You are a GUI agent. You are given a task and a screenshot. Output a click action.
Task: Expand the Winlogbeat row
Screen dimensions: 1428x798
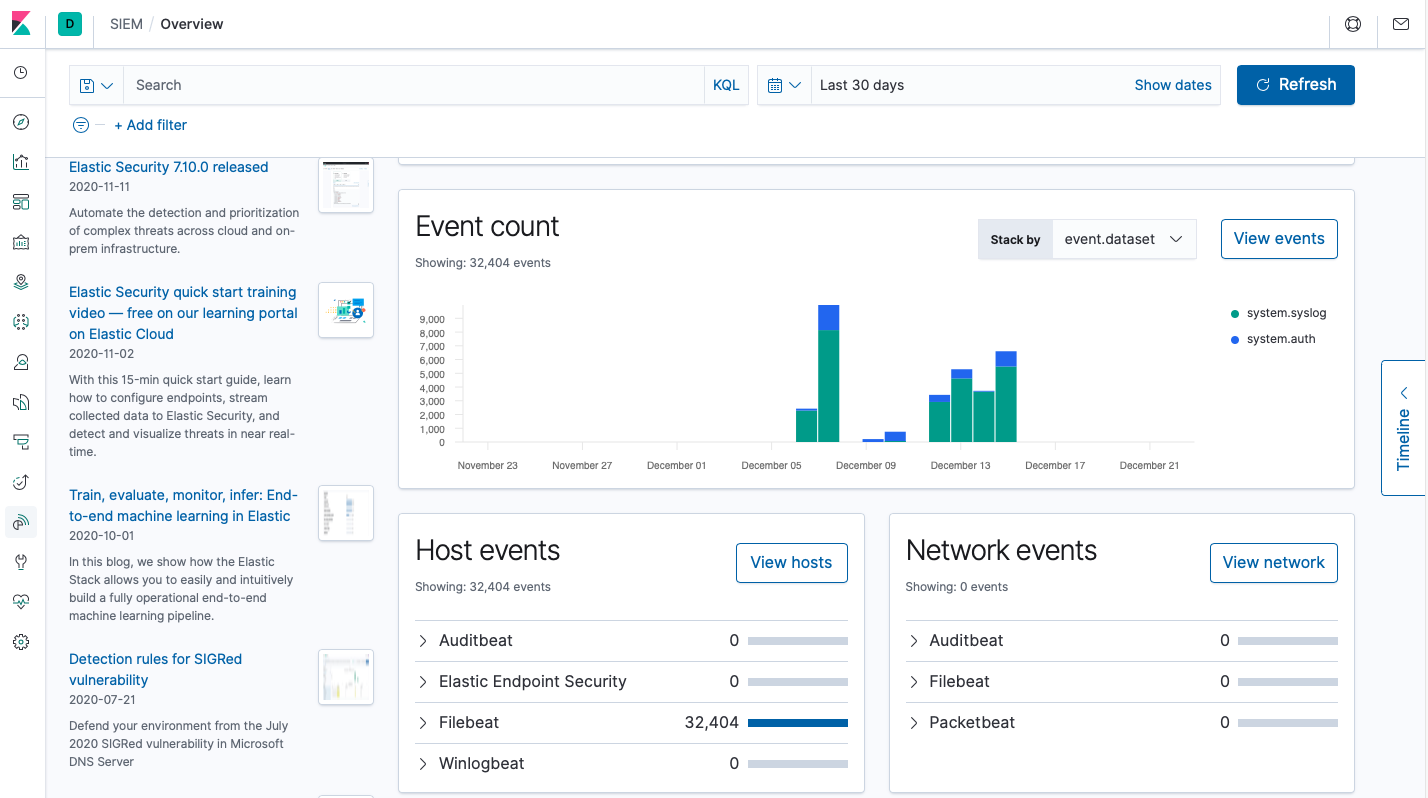tap(423, 763)
